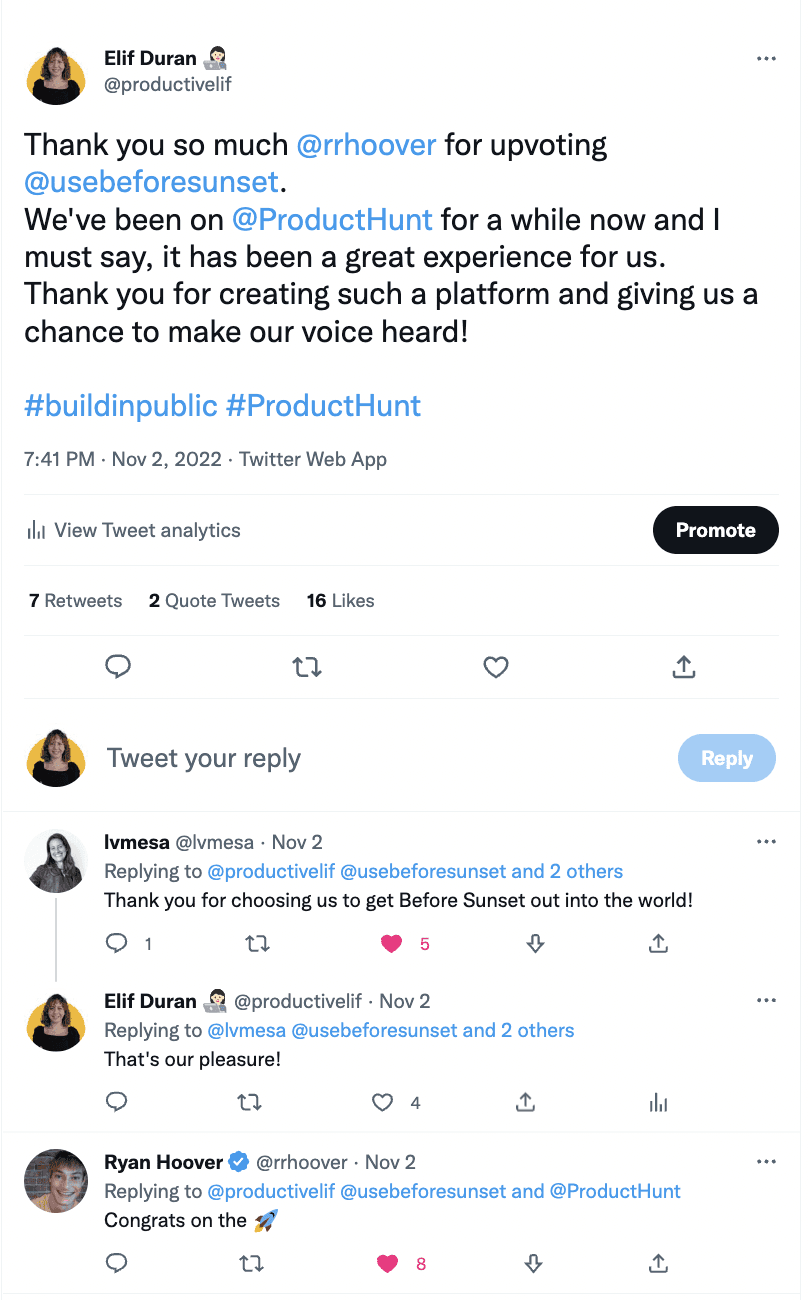Retweet Ryan Hoover's congrats reply
The image size is (808, 1300).
click(x=251, y=1263)
